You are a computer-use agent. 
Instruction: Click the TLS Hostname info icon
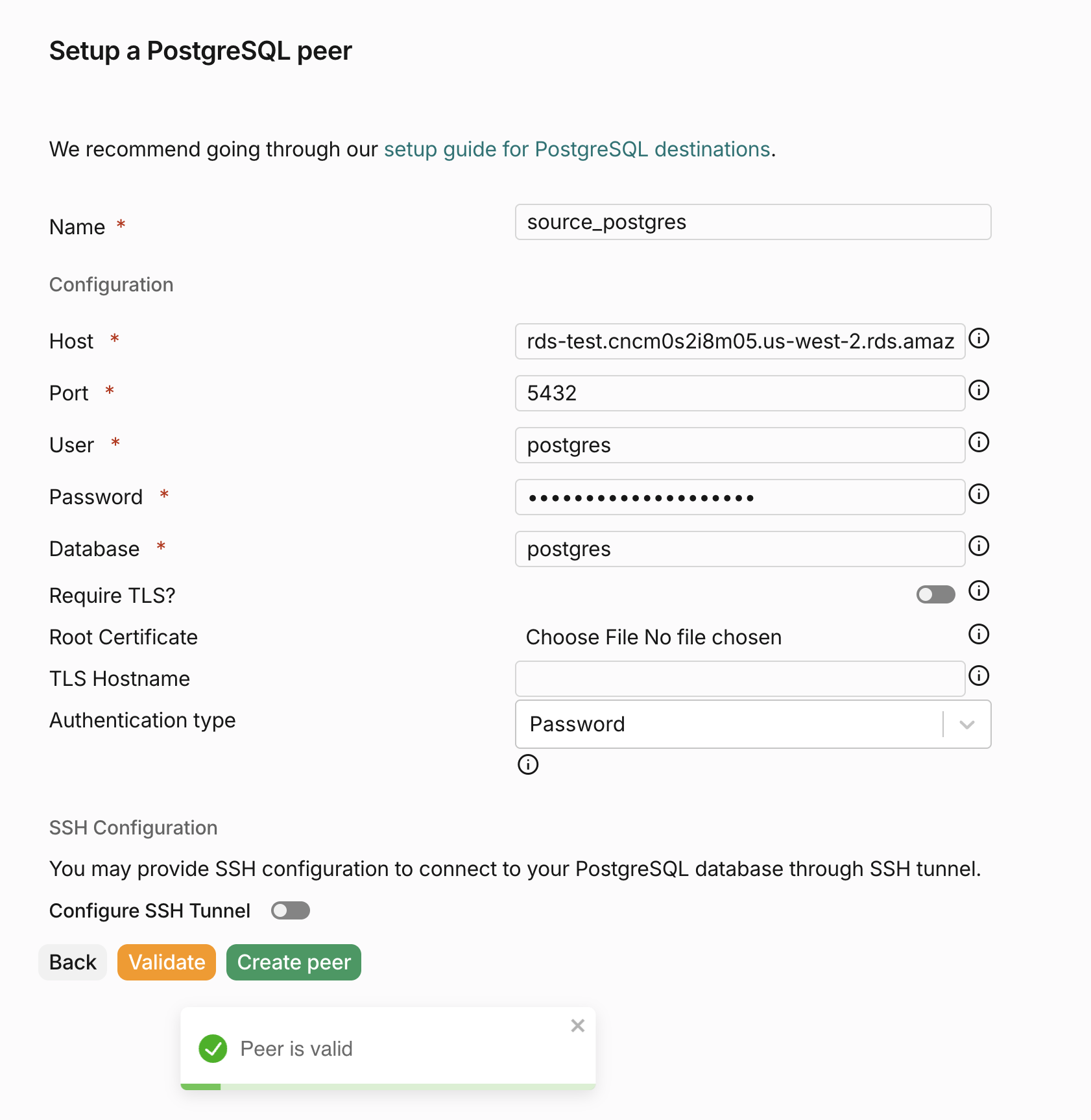(979, 676)
